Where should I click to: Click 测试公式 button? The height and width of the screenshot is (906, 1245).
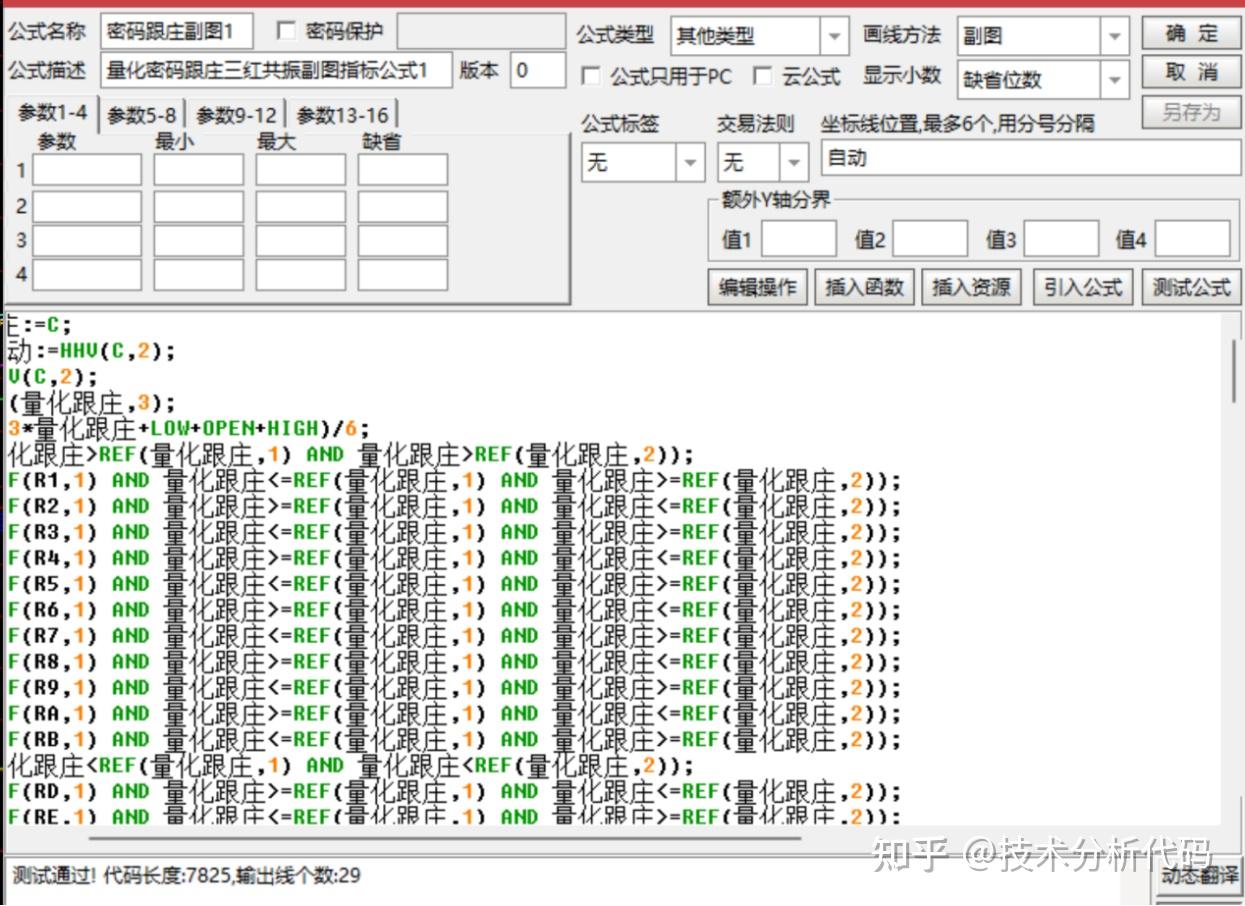1191,287
